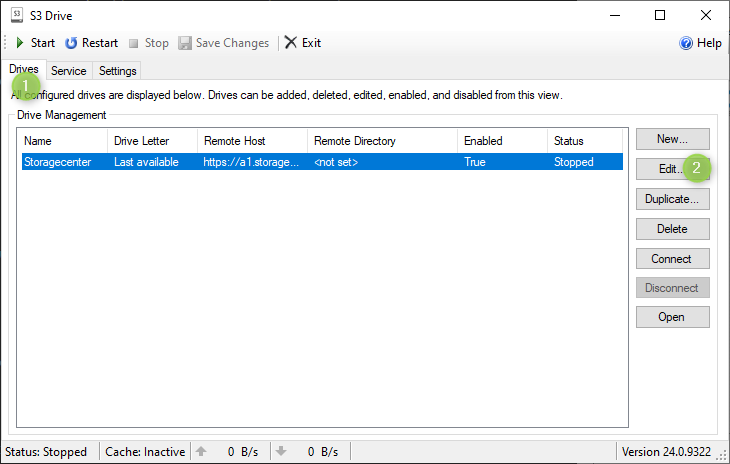
Task: Maximize the S3 Drive window
Action: click(660, 15)
